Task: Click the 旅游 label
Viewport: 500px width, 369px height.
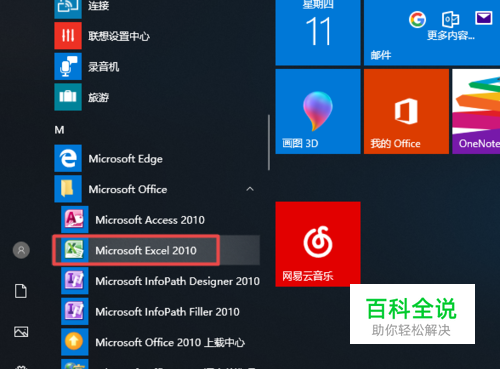Action: pos(98,97)
